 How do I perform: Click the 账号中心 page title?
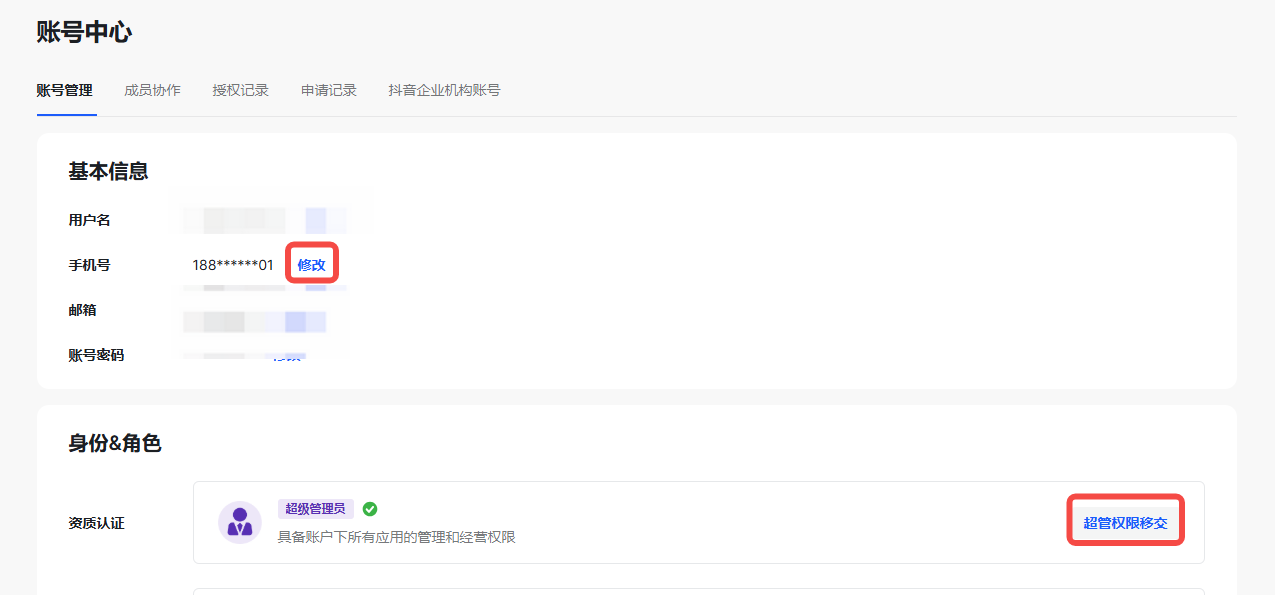84,32
